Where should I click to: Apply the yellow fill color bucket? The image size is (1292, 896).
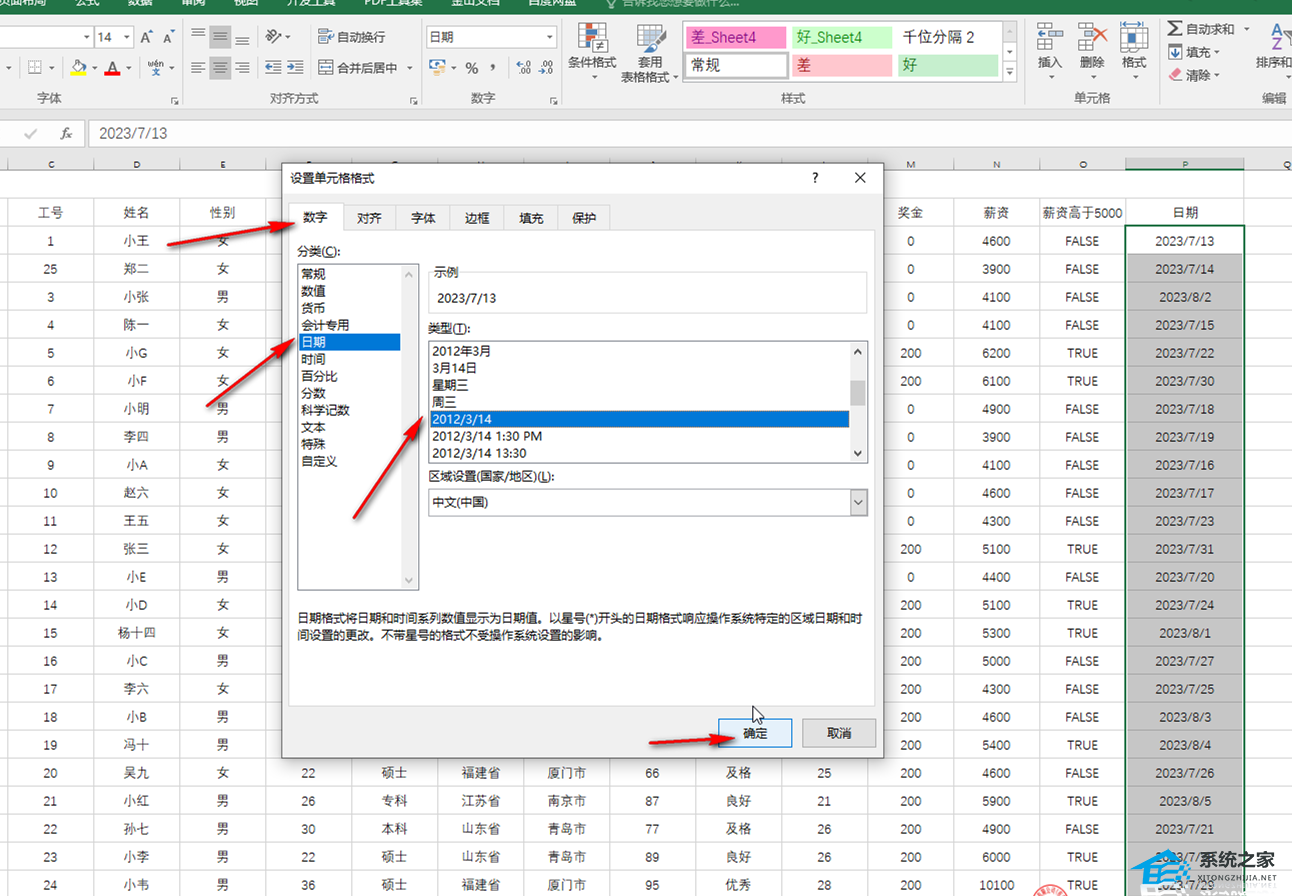pyautogui.click(x=78, y=68)
